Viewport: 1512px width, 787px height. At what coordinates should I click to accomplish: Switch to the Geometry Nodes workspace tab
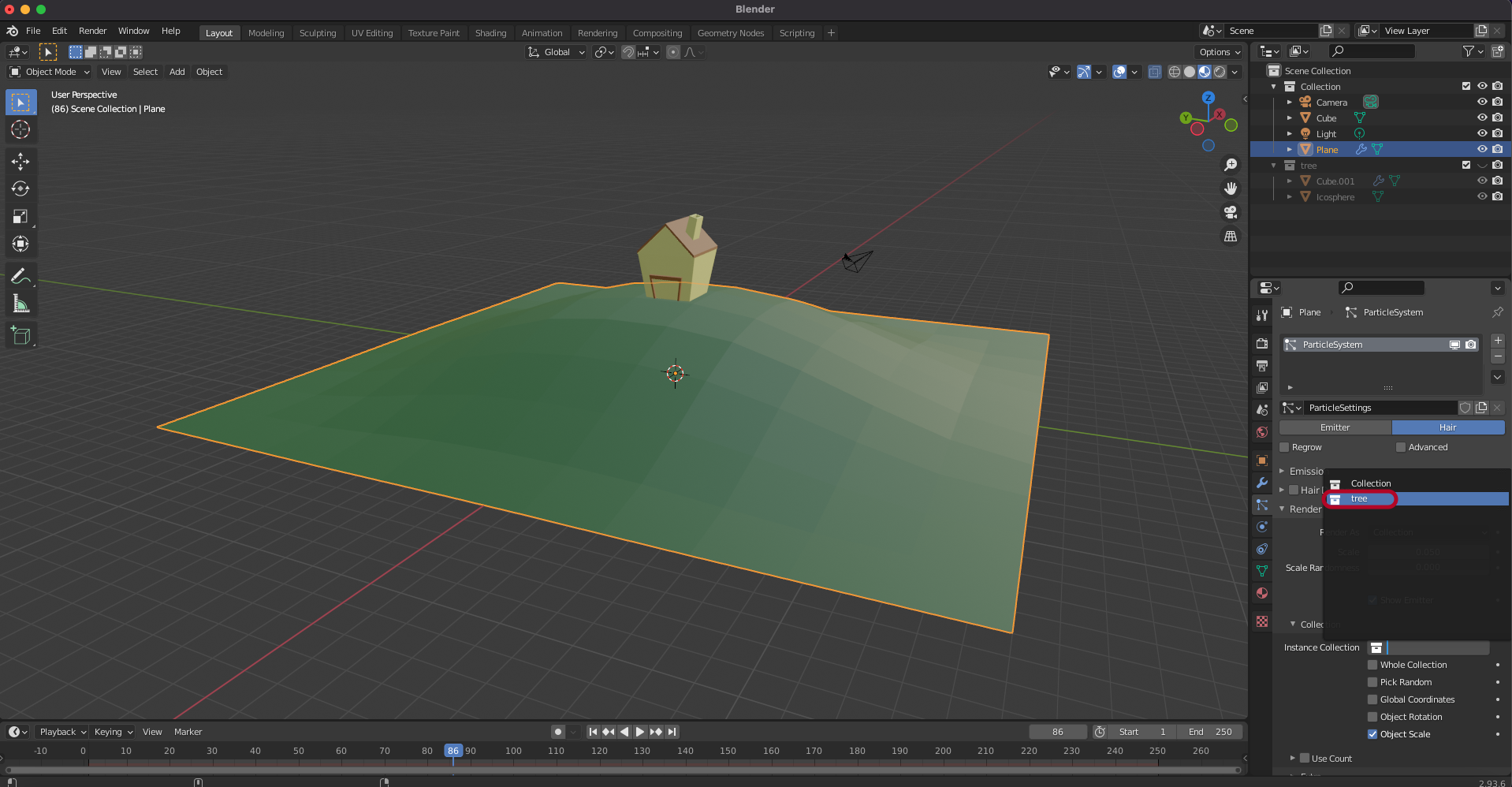tap(731, 33)
